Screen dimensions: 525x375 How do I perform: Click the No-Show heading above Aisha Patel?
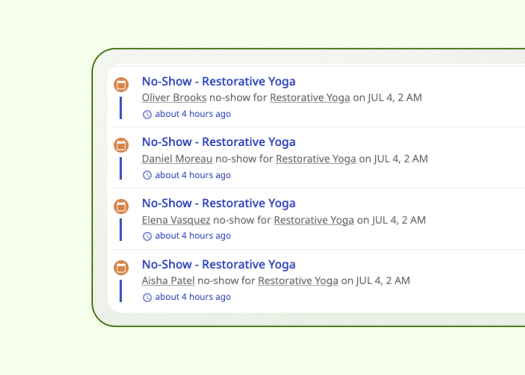(219, 265)
